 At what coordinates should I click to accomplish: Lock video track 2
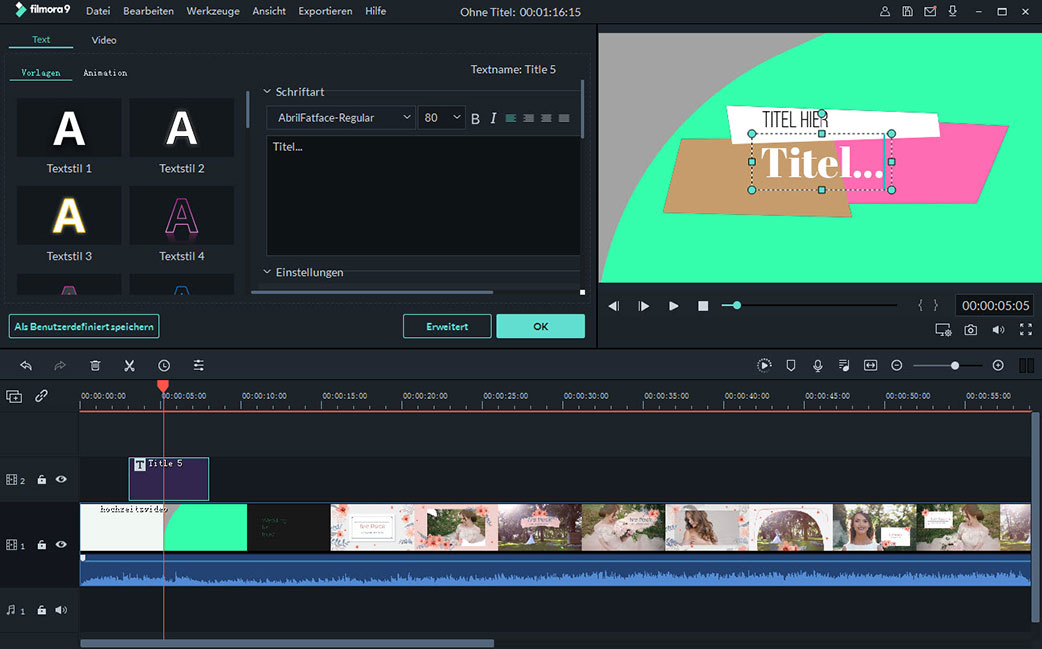point(42,479)
